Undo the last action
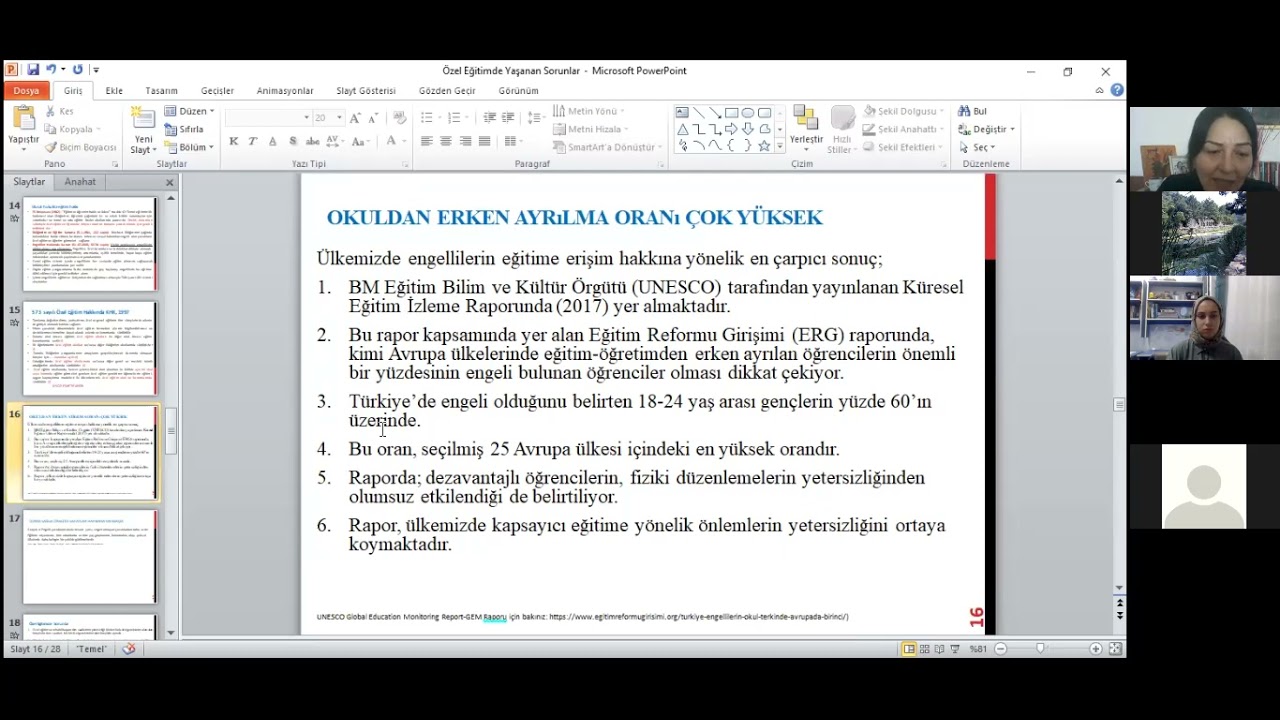The width and height of the screenshot is (1280, 720). (51, 70)
